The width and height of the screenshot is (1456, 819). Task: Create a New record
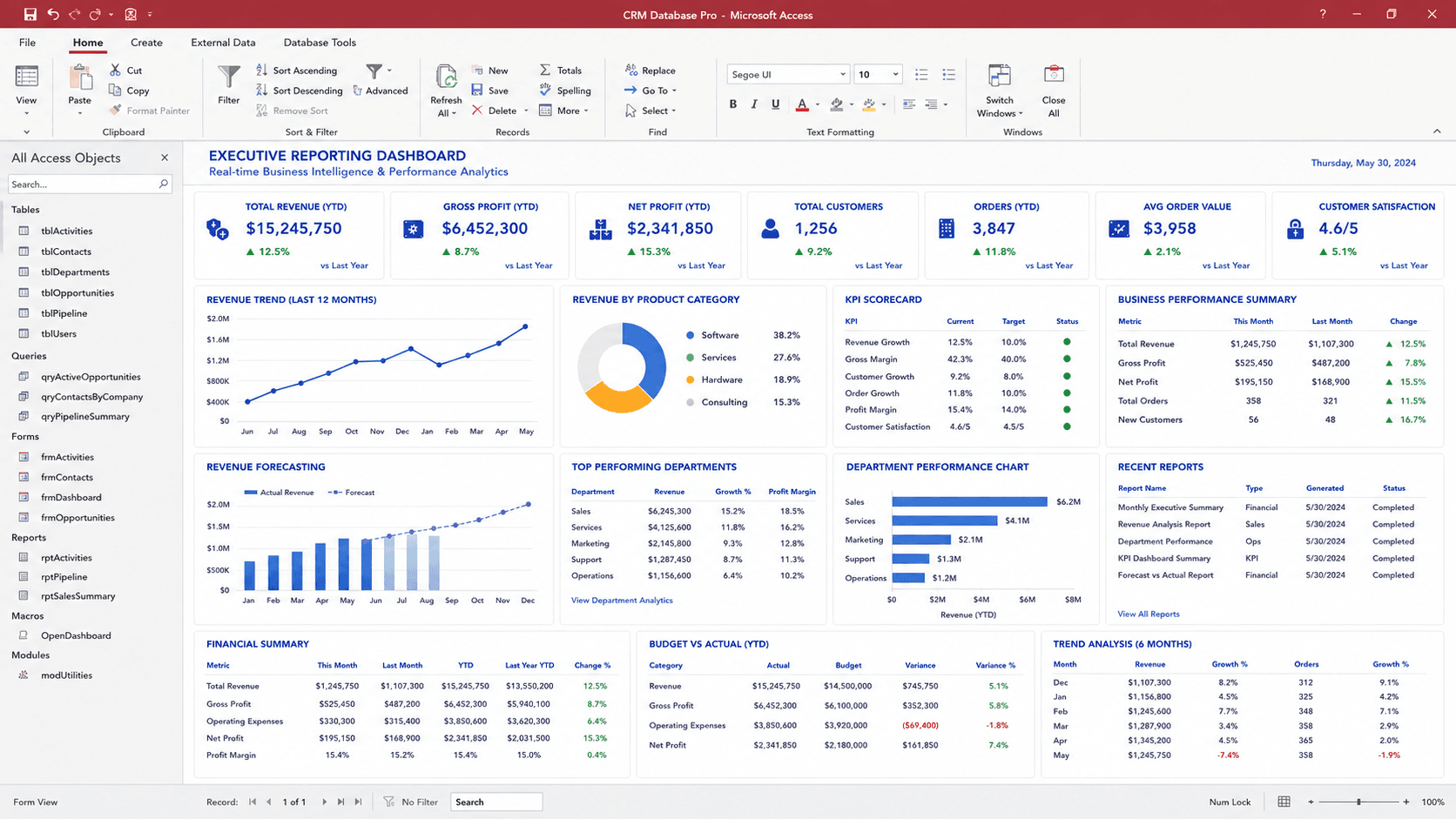490,70
